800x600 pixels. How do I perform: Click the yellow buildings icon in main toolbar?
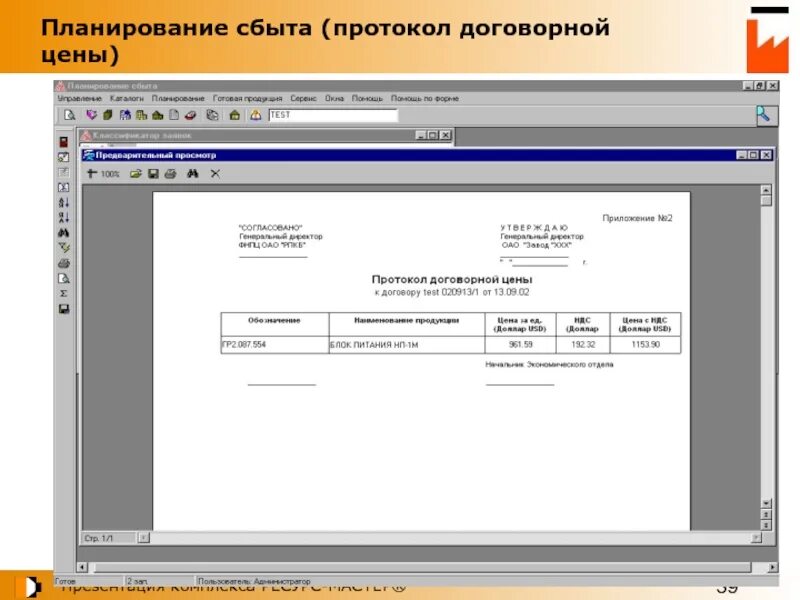141,115
